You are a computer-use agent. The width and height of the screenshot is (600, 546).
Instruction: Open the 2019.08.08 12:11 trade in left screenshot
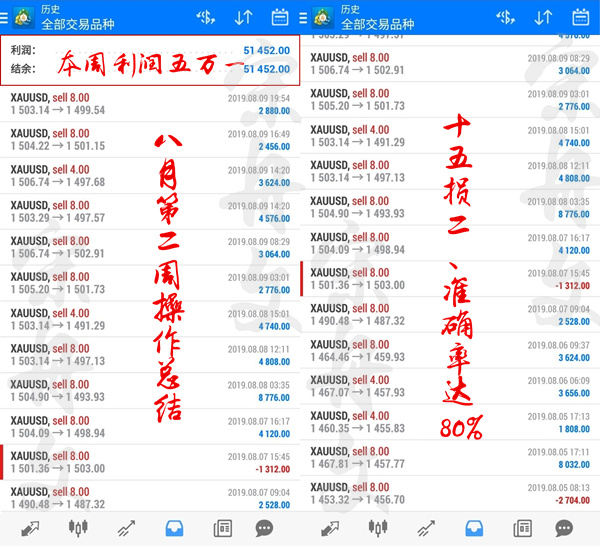click(x=150, y=355)
